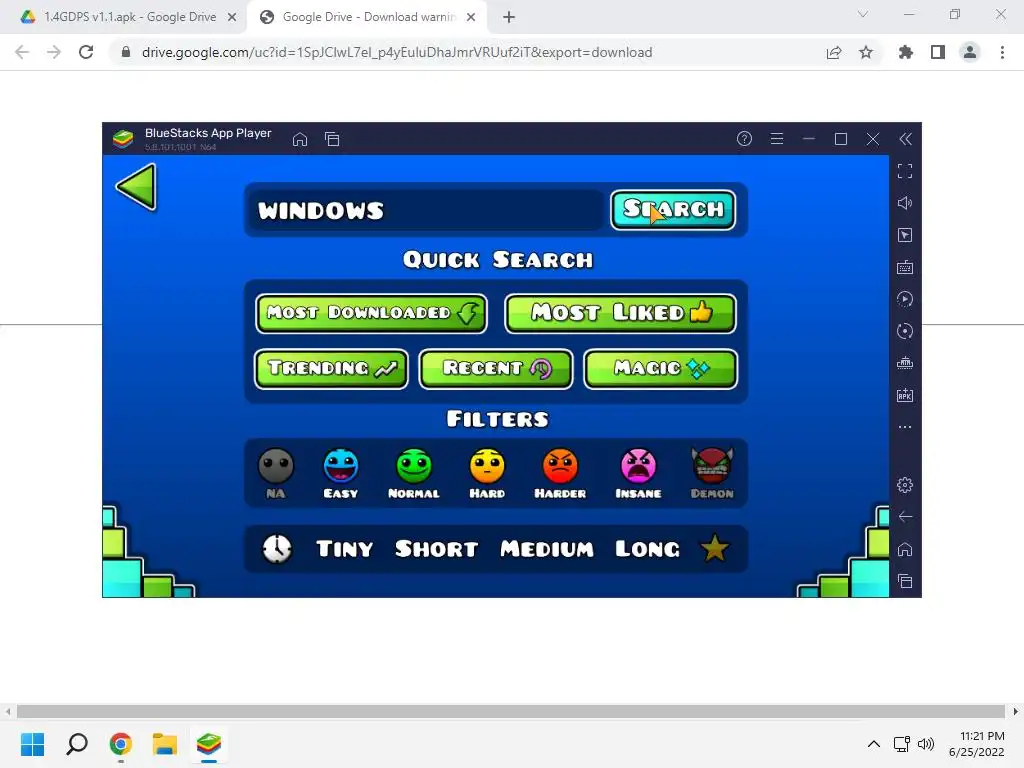
Task: Open Chrome profile avatar
Action: (x=970, y=52)
